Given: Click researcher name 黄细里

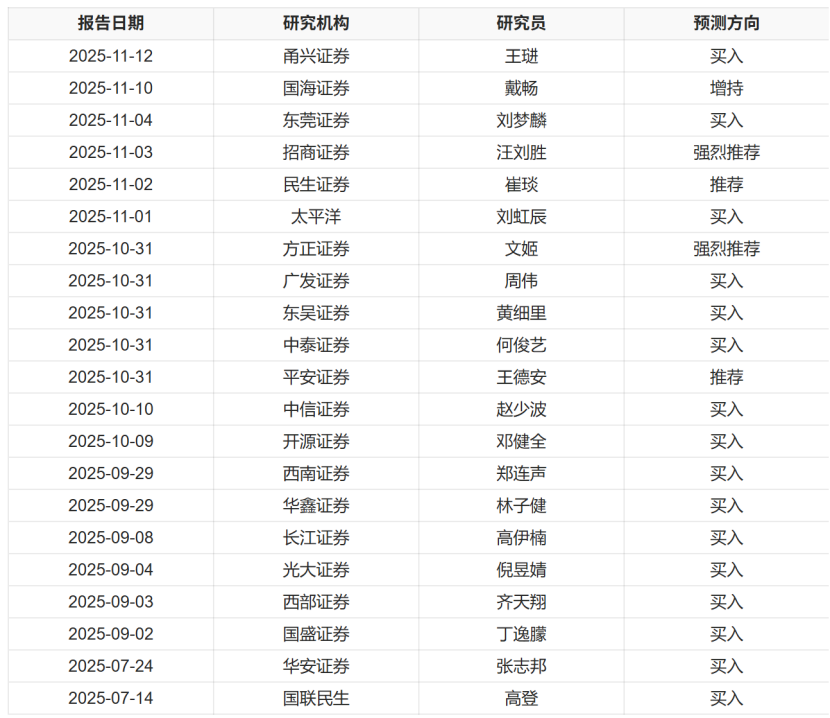Looking at the screenshot, I should (x=521, y=313).
